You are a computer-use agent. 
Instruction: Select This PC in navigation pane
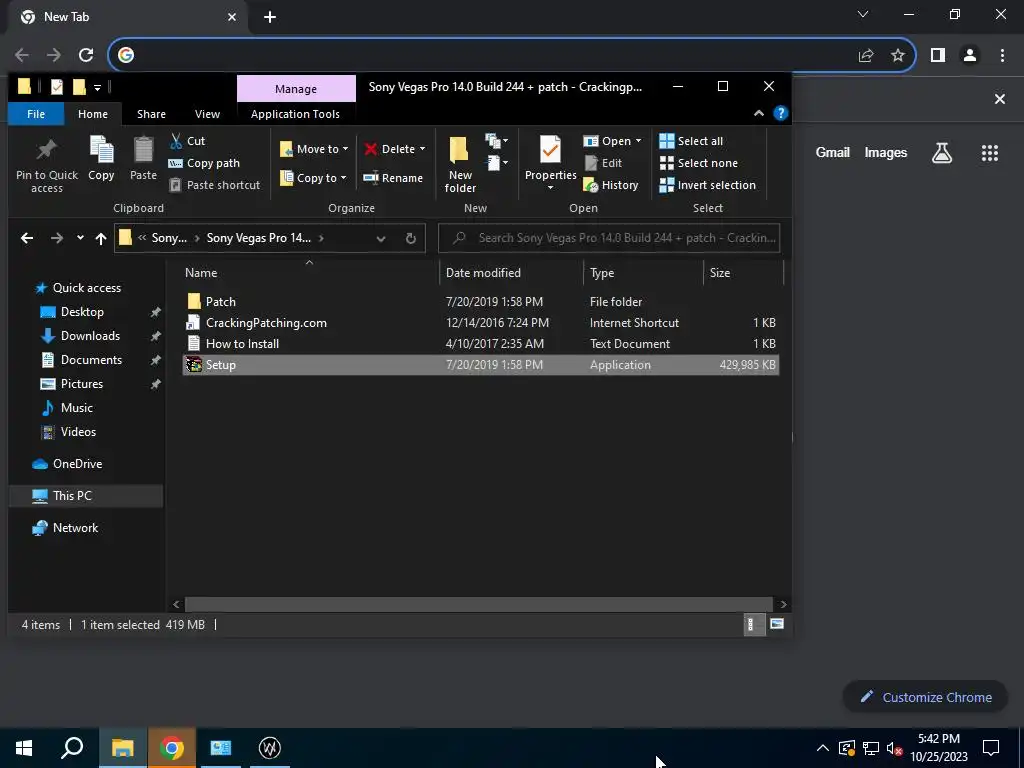pyautogui.click(x=72, y=496)
